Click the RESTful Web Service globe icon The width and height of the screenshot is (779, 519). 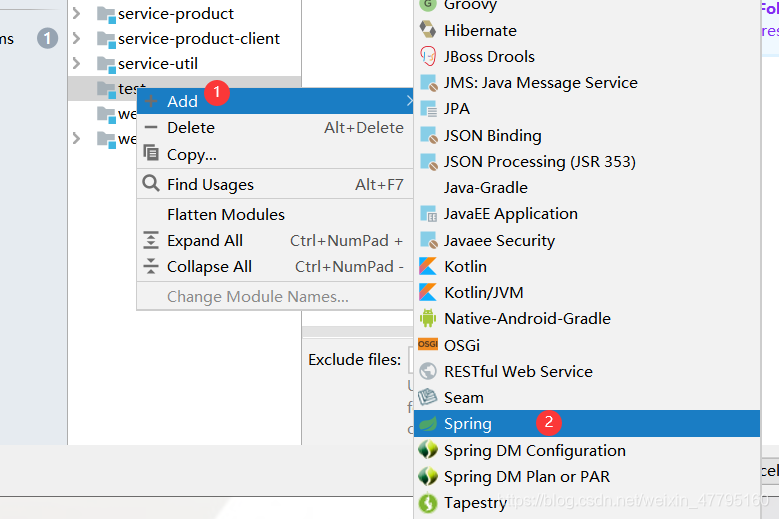[428, 371]
